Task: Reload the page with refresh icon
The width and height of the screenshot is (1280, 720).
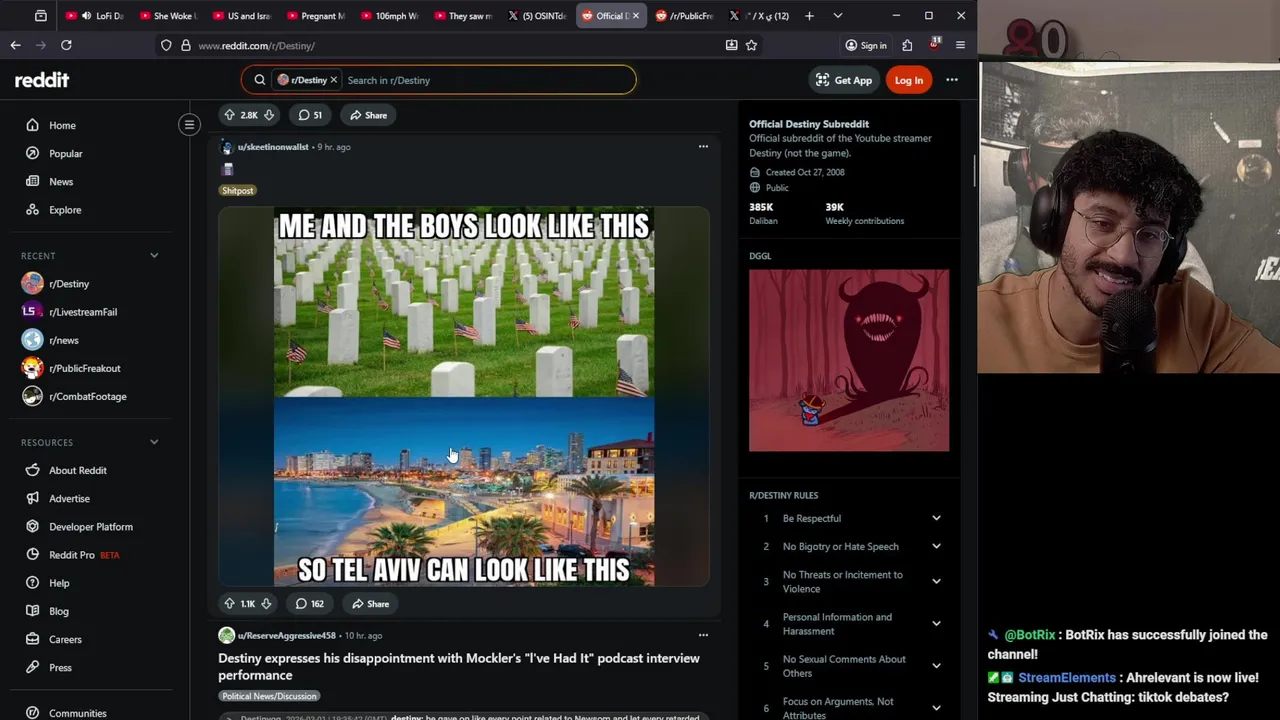Action: coord(66,45)
